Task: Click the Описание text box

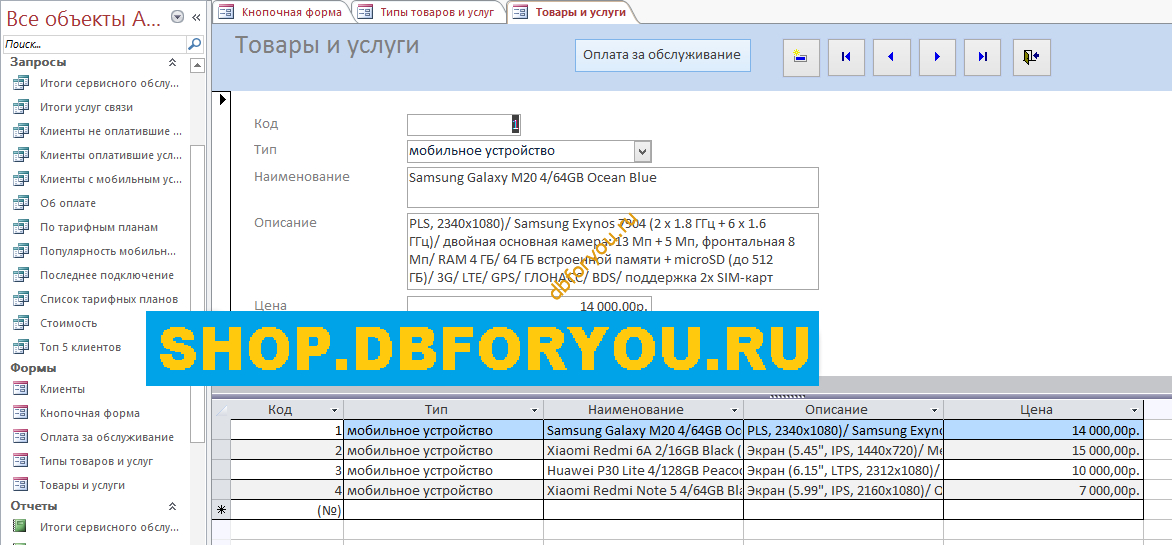Action: coord(613,252)
